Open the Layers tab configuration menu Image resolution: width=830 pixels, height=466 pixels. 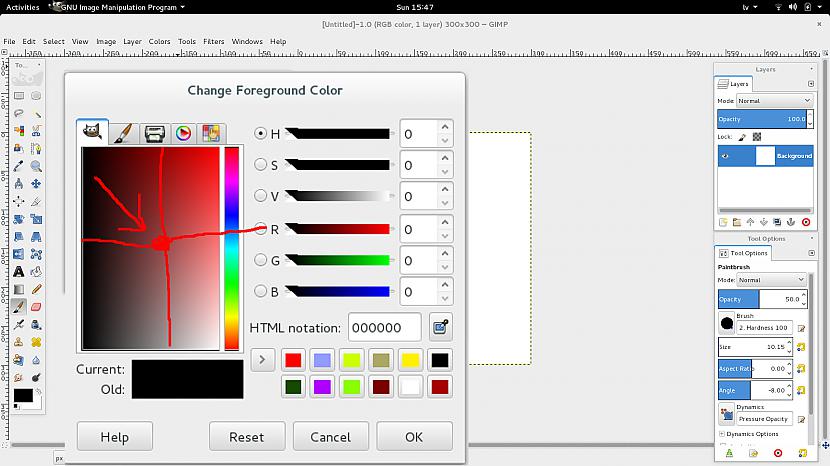coord(810,84)
